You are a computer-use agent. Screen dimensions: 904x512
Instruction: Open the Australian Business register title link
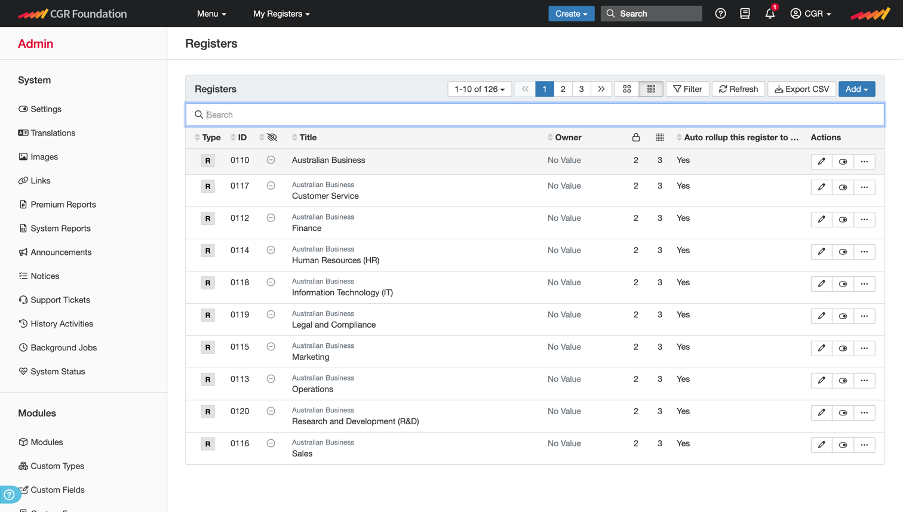pyautogui.click(x=329, y=160)
